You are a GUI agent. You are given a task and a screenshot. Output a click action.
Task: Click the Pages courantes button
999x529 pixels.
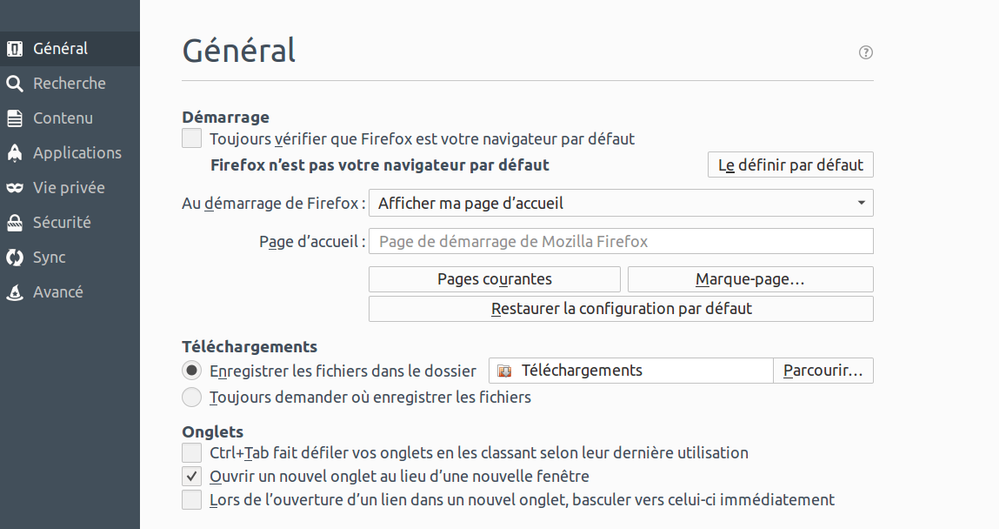point(494,279)
